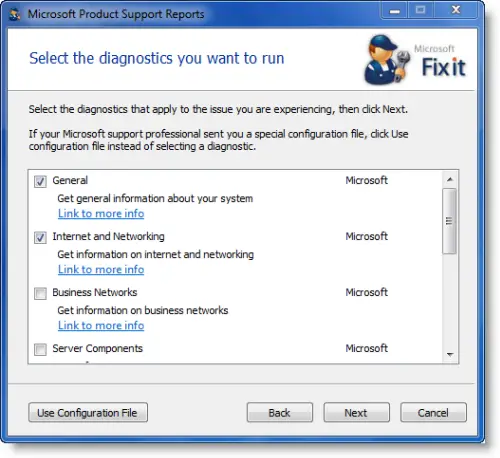Click scrollbar down arrow in diagnostics list
Viewport: 500px width, 458px height.
coord(450,354)
